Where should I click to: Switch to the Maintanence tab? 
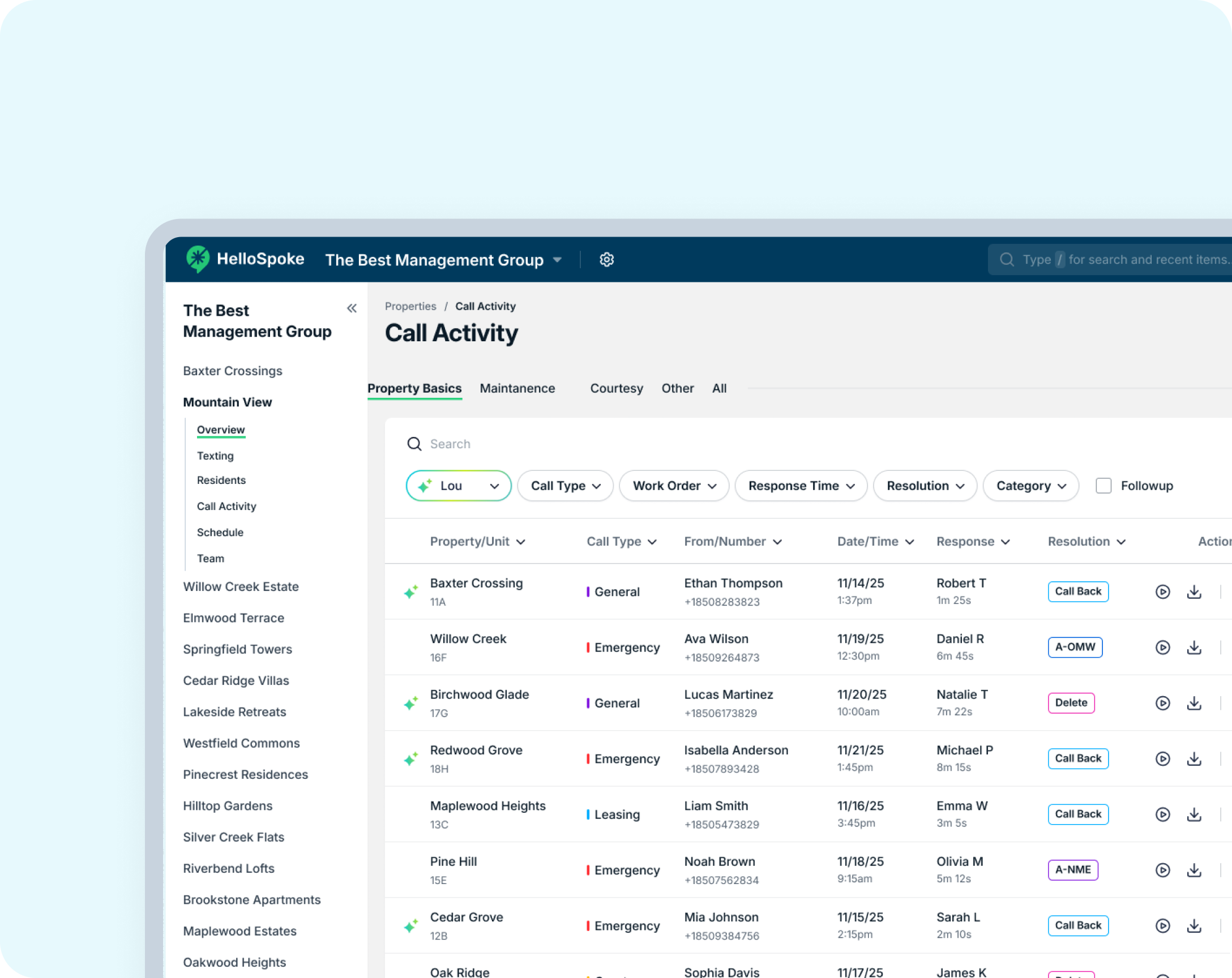click(x=517, y=388)
